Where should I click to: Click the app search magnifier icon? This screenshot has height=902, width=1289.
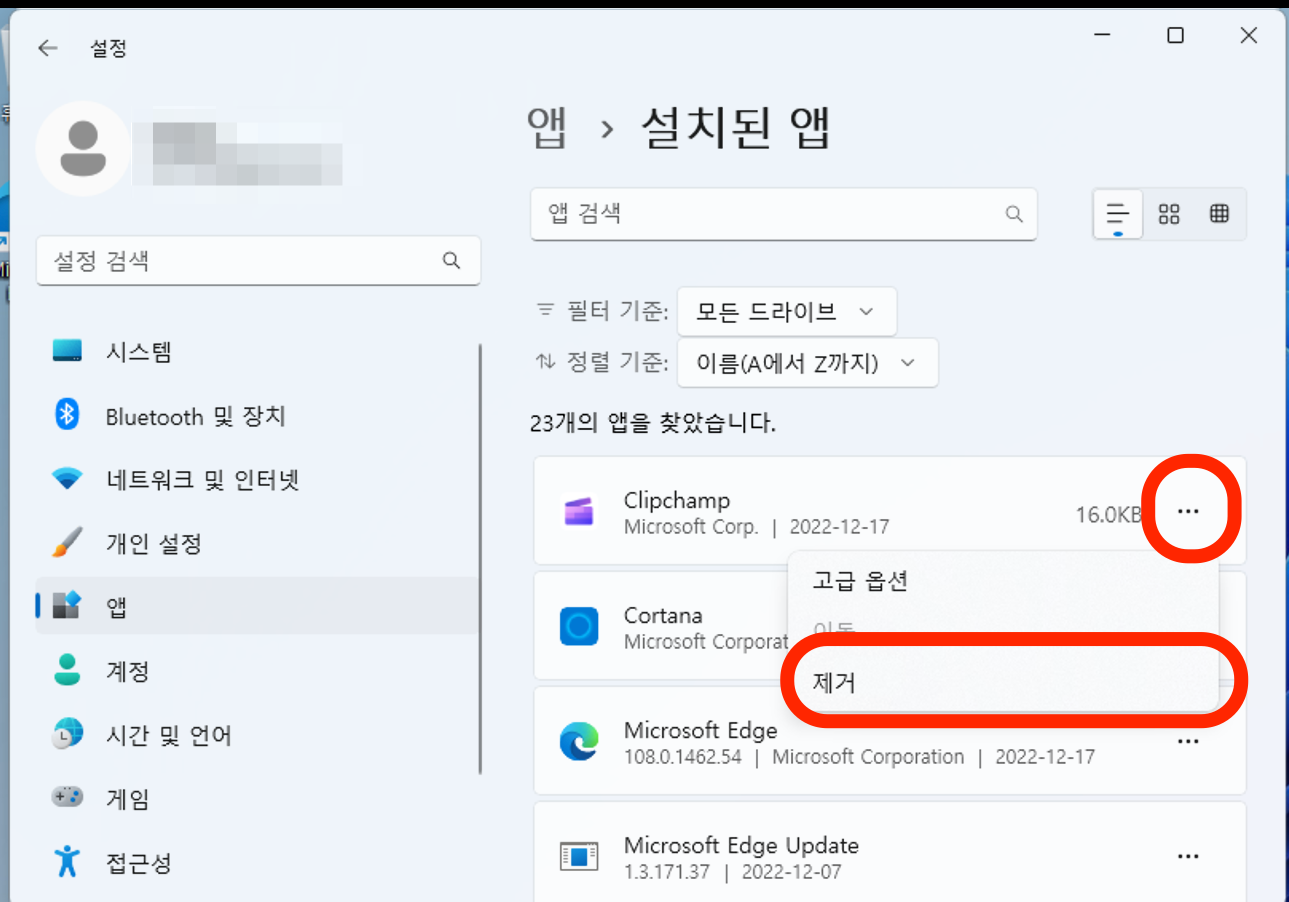click(x=1014, y=214)
